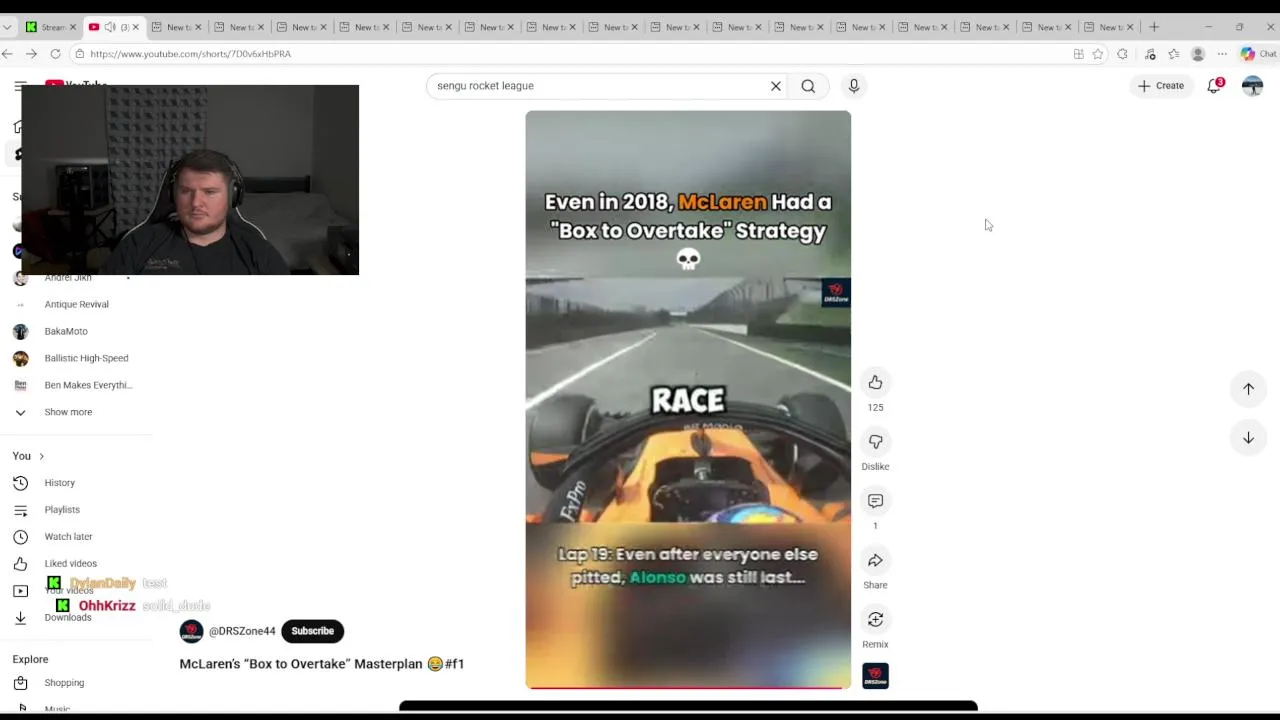Open Ballistic High-Speed subscription
The height and width of the screenshot is (720, 1280).
point(86,358)
